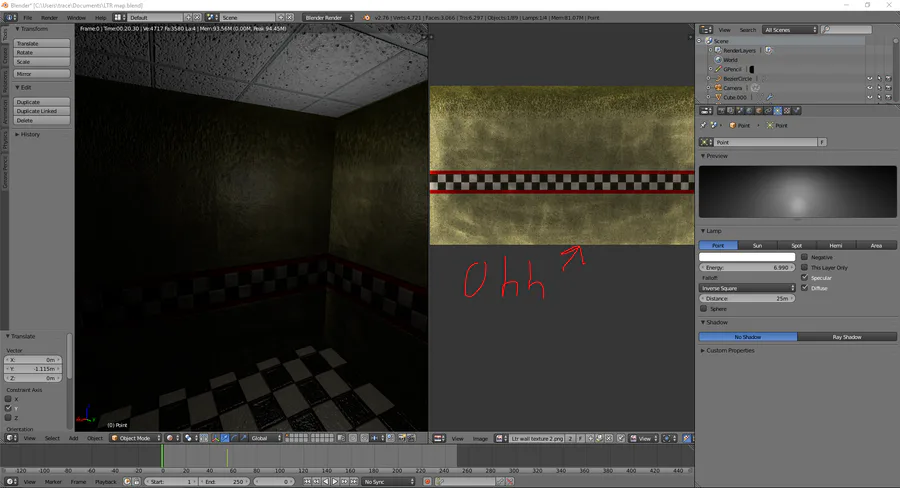900x488 pixels.
Task: Select the Spot lamp type tab
Action: coord(797,245)
